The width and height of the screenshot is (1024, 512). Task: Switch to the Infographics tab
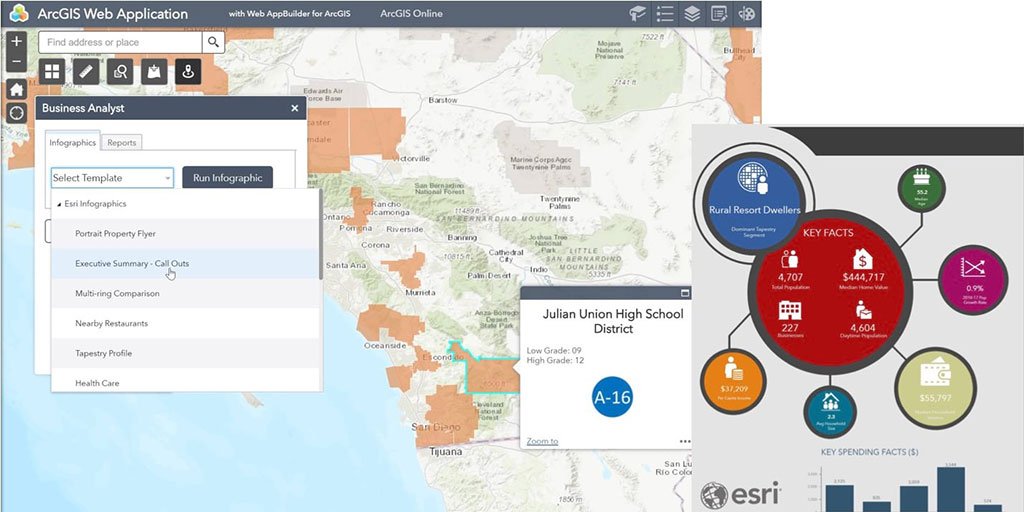tap(72, 142)
